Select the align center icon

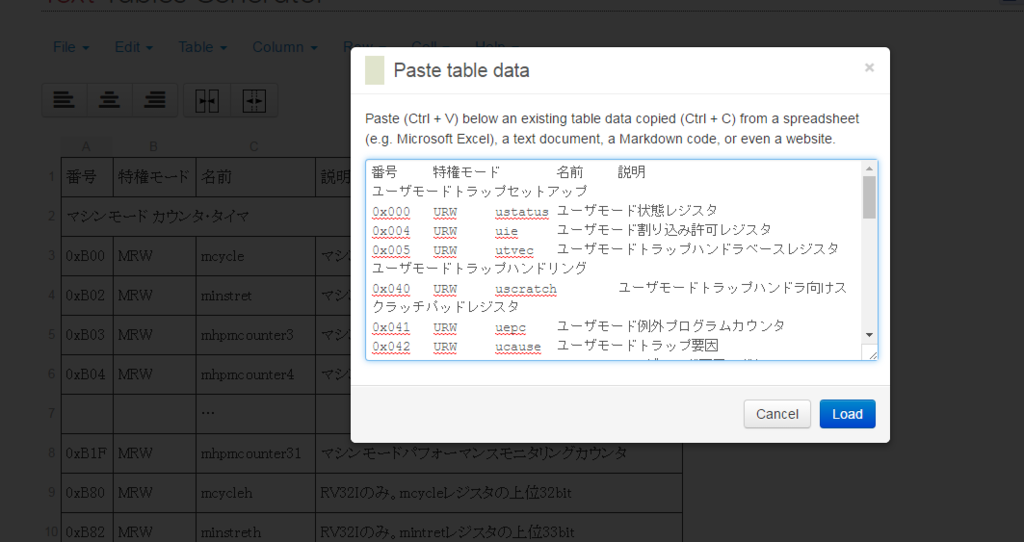tap(109, 101)
